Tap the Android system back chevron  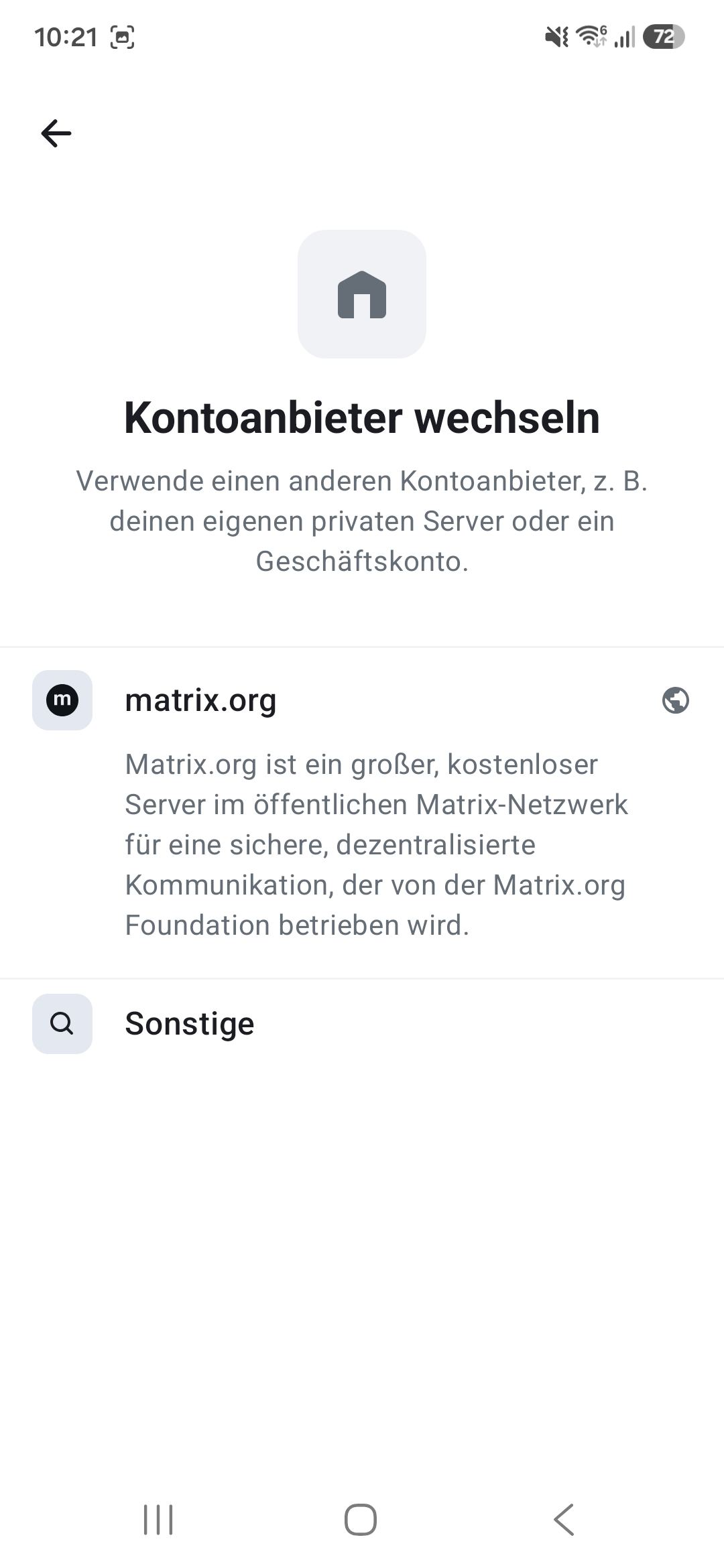pos(564,1519)
